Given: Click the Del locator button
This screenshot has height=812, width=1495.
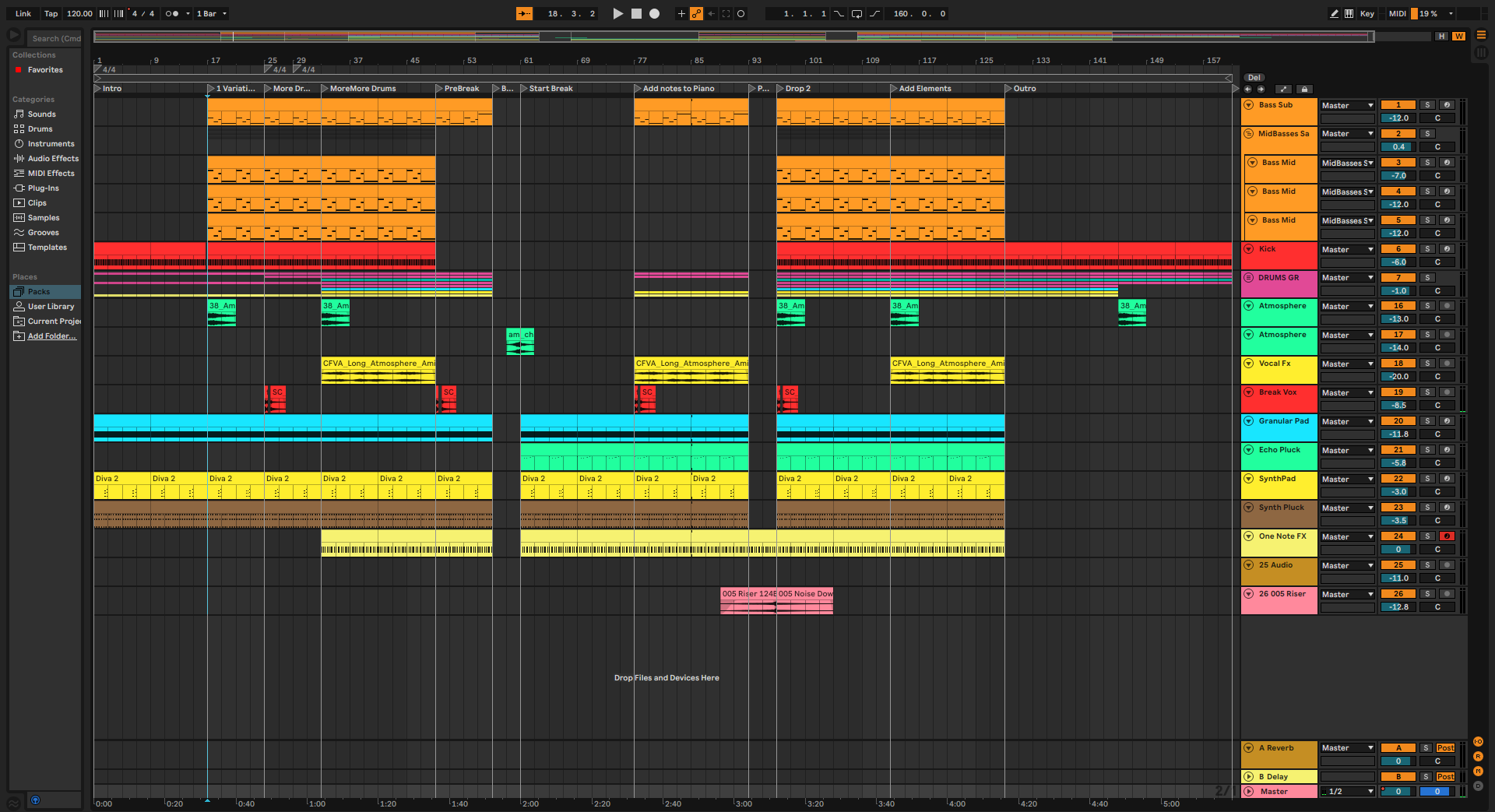Looking at the screenshot, I should coord(1254,77).
